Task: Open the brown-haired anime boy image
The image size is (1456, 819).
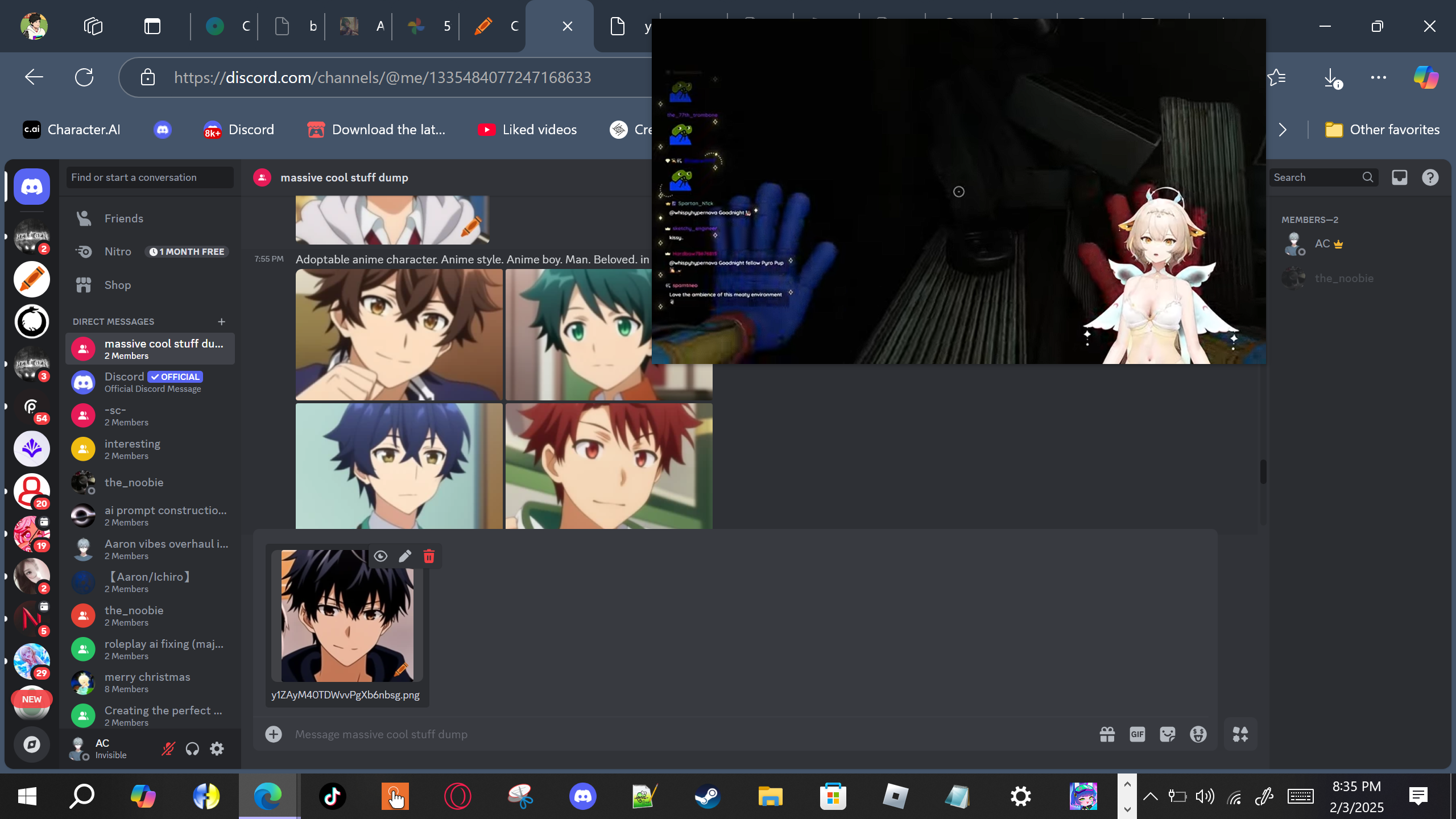Action: tap(399, 334)
